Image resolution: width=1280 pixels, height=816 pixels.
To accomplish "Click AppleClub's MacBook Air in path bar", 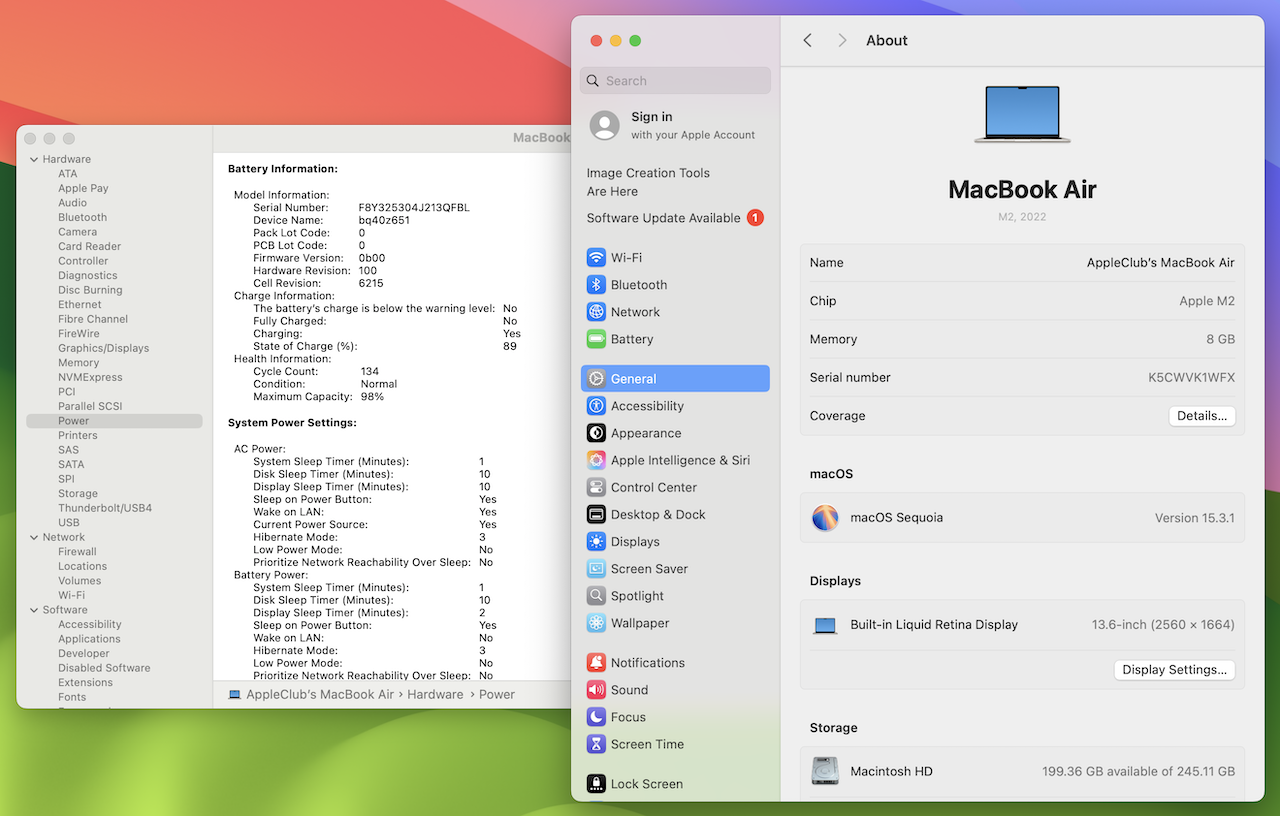I will 320,694.
